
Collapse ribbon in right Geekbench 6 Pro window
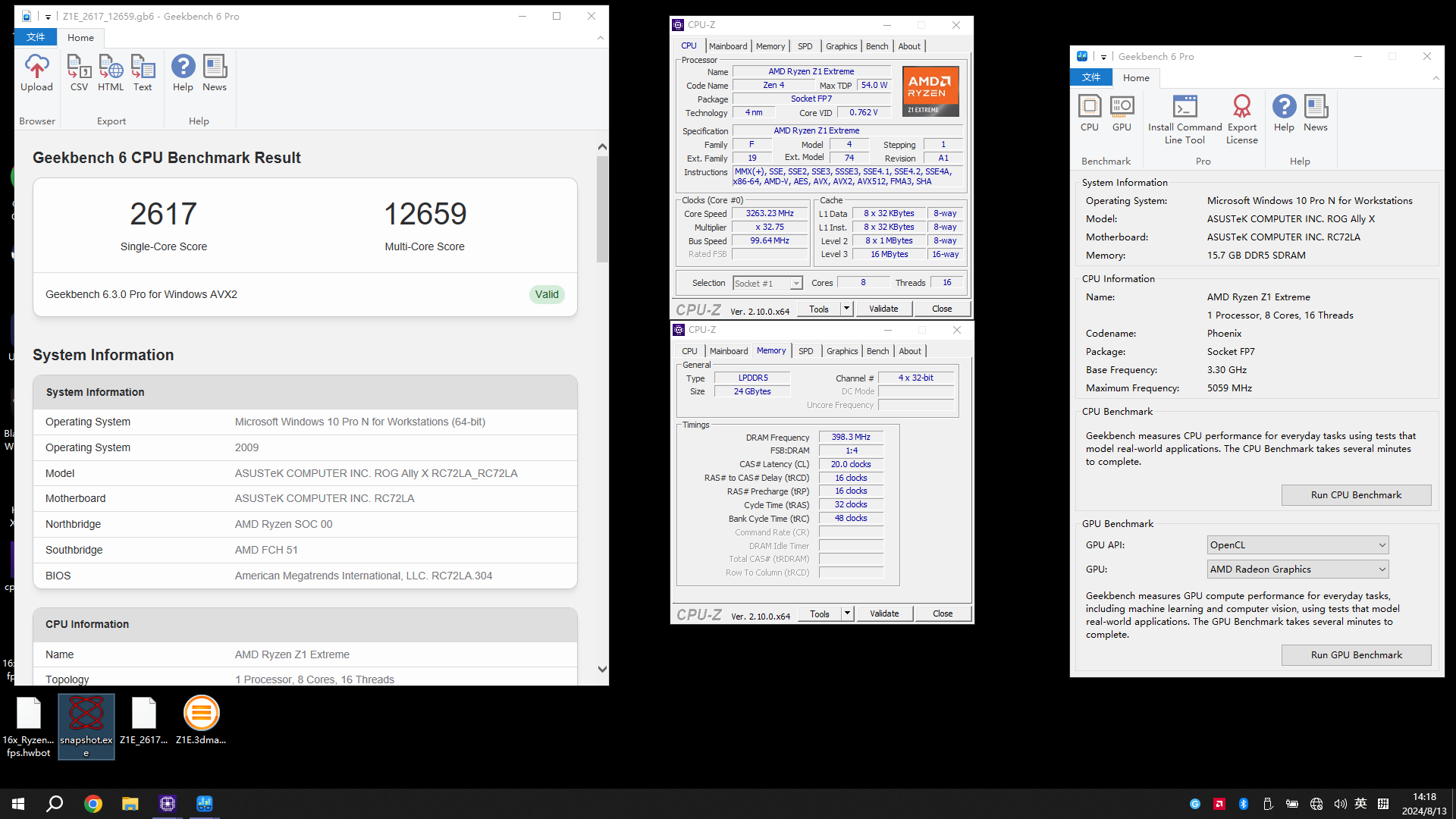pyautogui.click(x=1436, y=77)
